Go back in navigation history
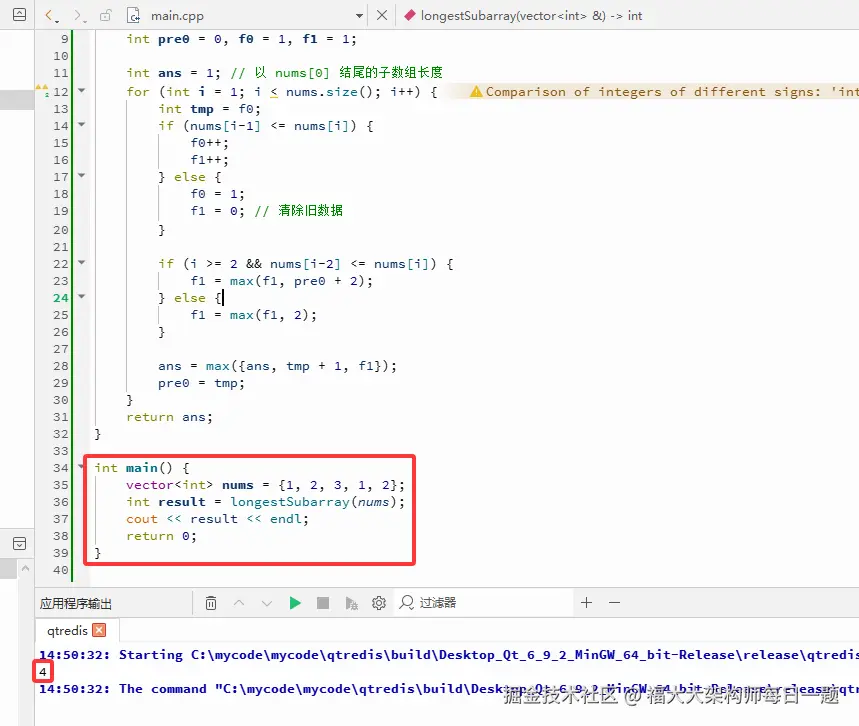Viewport: 859px width, 726px height. (50, 16)
